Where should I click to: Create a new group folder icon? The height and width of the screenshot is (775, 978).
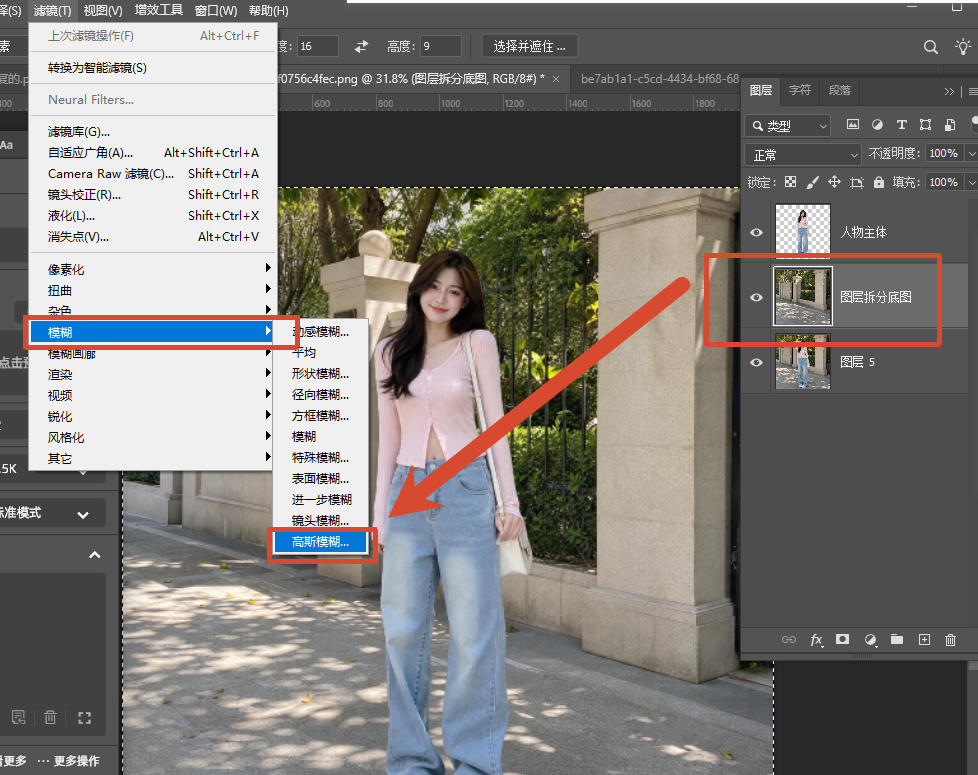(x=897, y=639)
